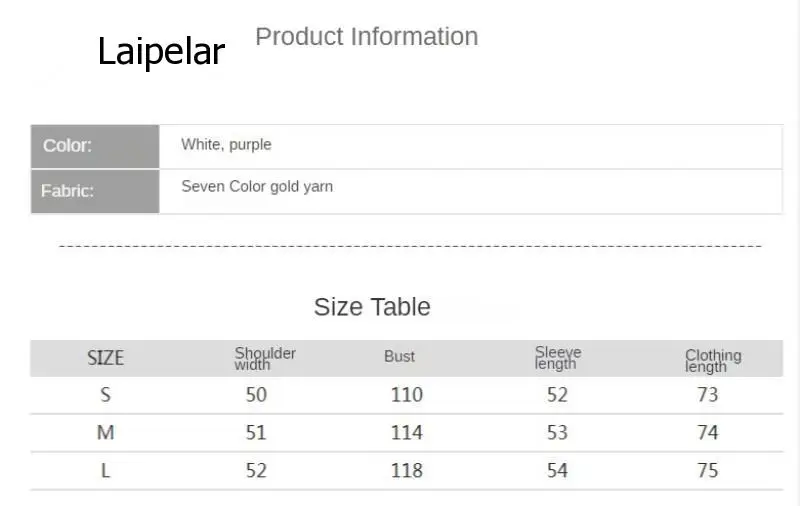800x506 pixels.
Task: Select the White, purple color value
Action: tap(226, 145)
